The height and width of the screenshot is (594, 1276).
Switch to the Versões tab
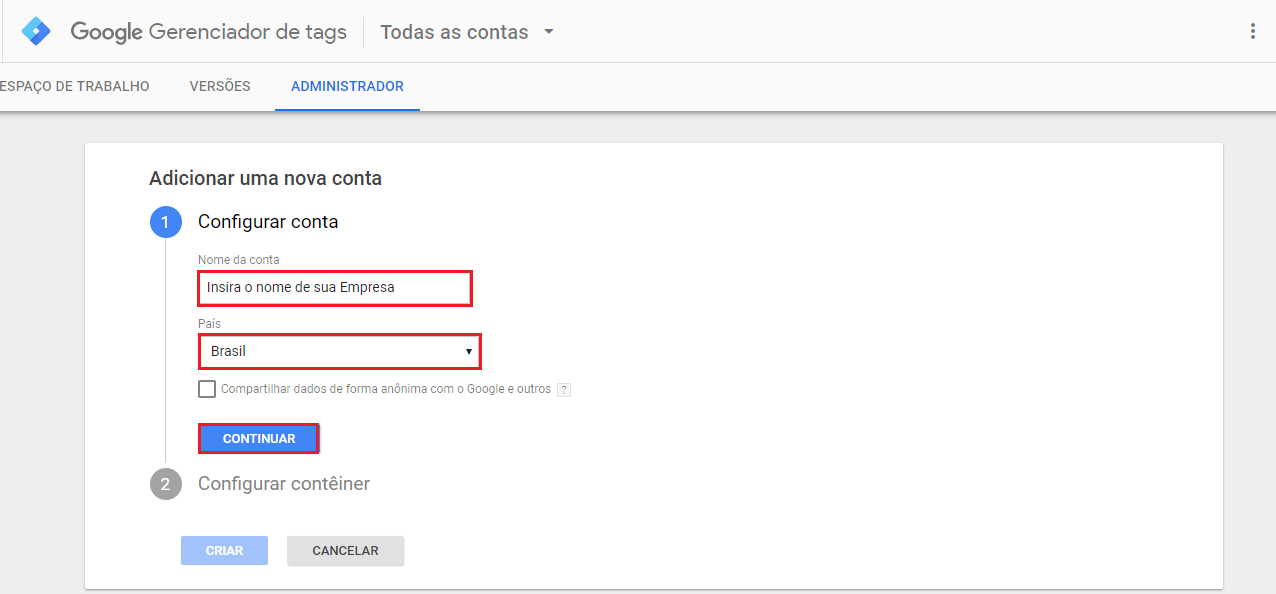pyautogui.click(x=220, y=86)
